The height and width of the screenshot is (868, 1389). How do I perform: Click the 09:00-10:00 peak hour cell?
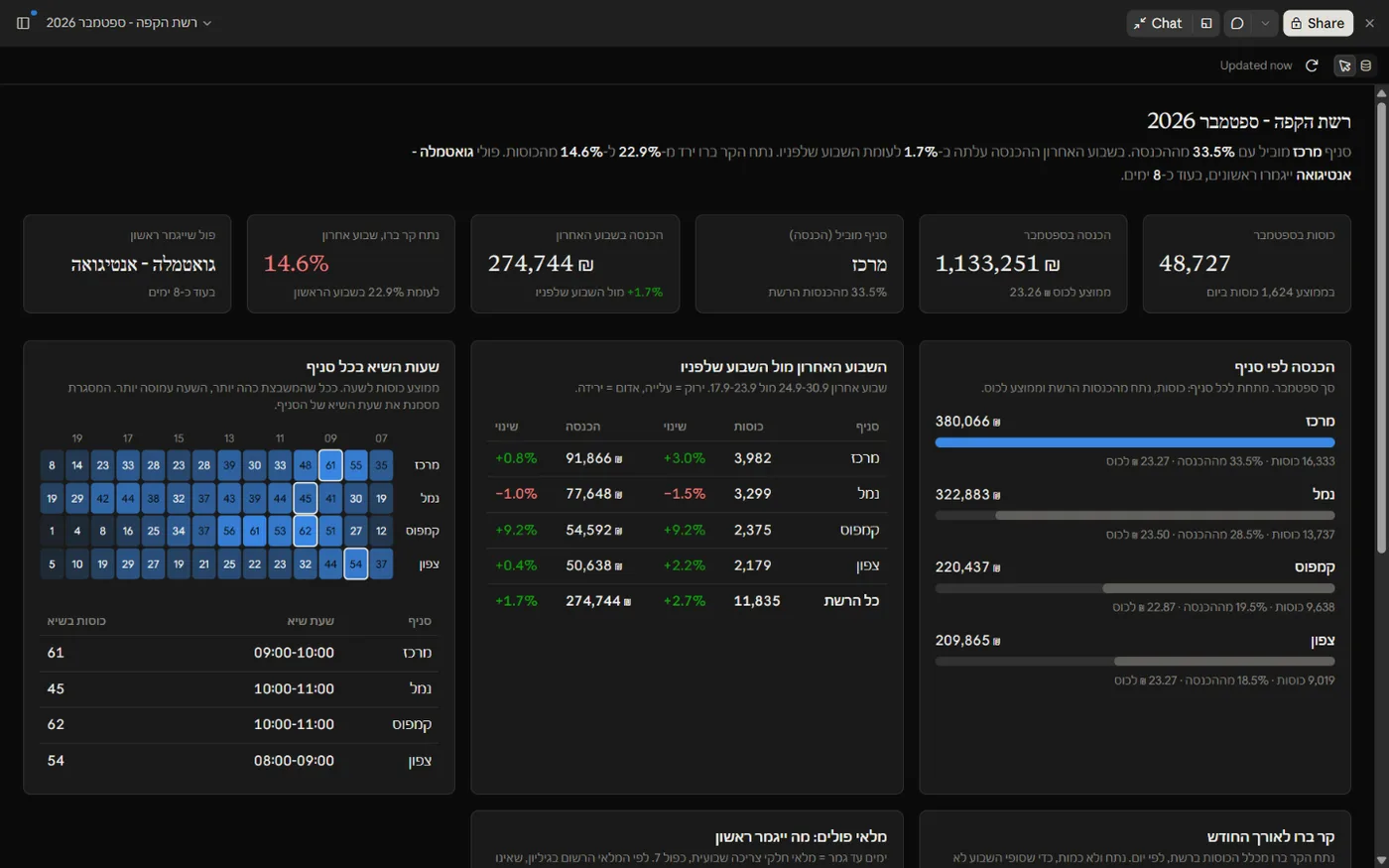pyautogui.click(x=294, y=653)
